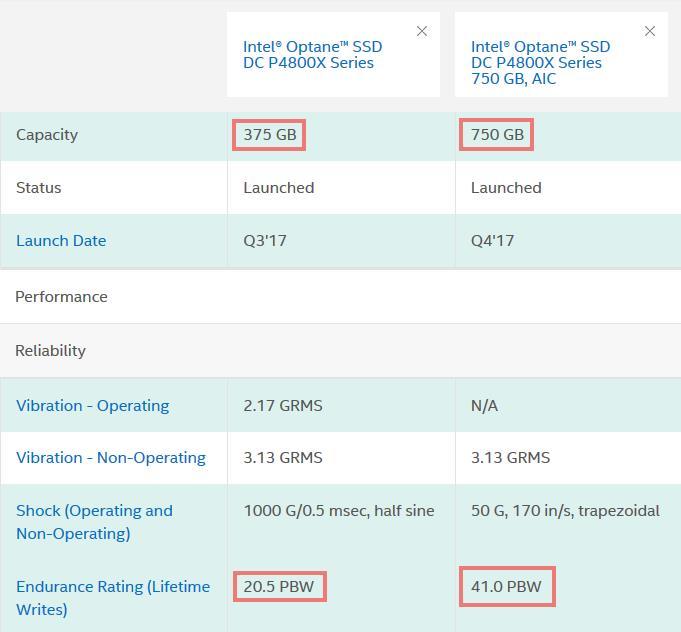Click the Status row label

[39, 188]
